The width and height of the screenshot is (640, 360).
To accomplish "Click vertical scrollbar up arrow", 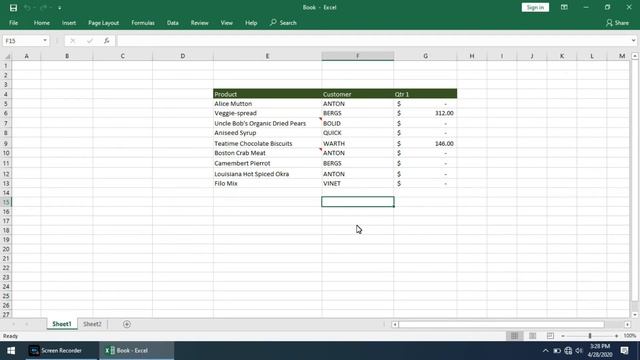I will point(635,56).
